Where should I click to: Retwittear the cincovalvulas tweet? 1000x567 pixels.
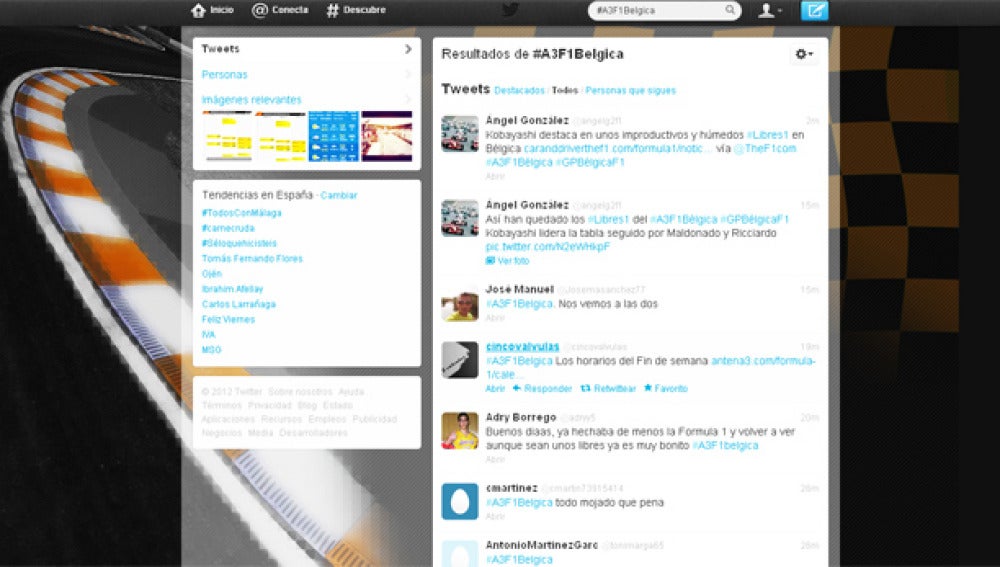608,388
